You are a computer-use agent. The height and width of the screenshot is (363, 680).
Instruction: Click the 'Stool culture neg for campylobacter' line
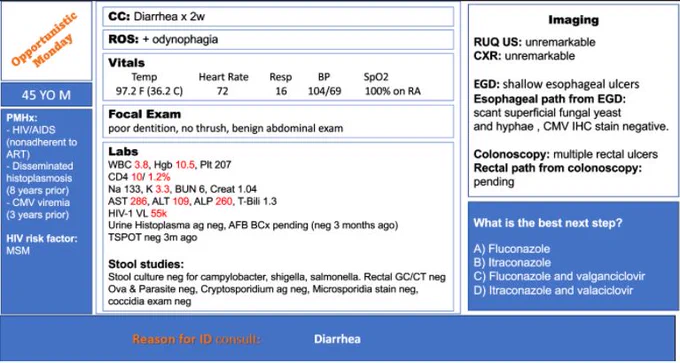coord(277,277)
